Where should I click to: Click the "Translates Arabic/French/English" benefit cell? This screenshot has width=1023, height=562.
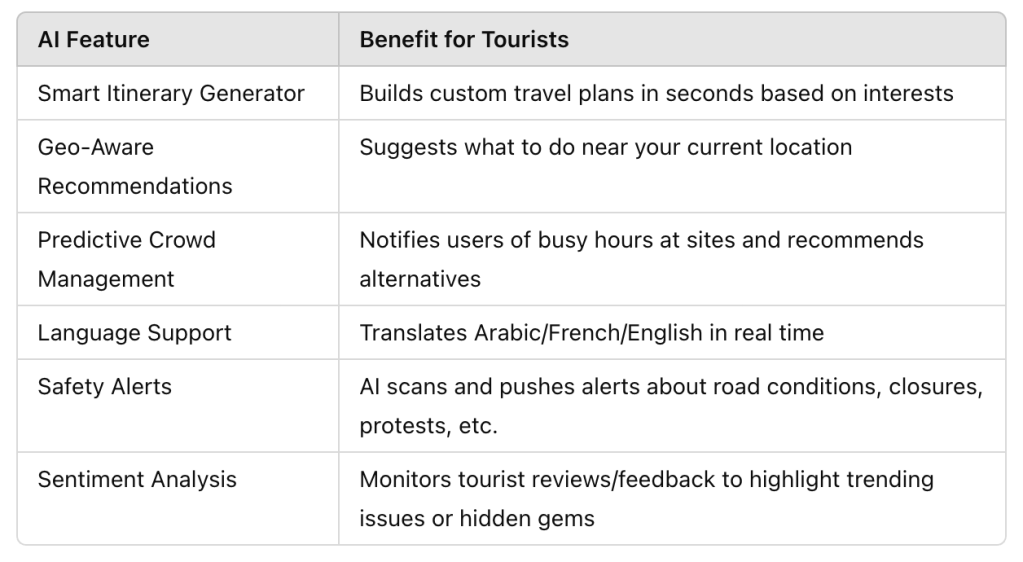pyautogui.click(x=592, y=333)
